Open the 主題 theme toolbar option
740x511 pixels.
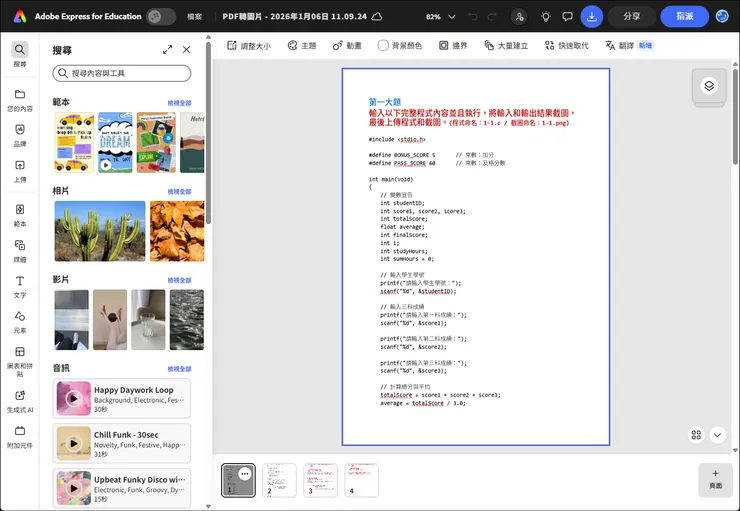click(302, 46)
